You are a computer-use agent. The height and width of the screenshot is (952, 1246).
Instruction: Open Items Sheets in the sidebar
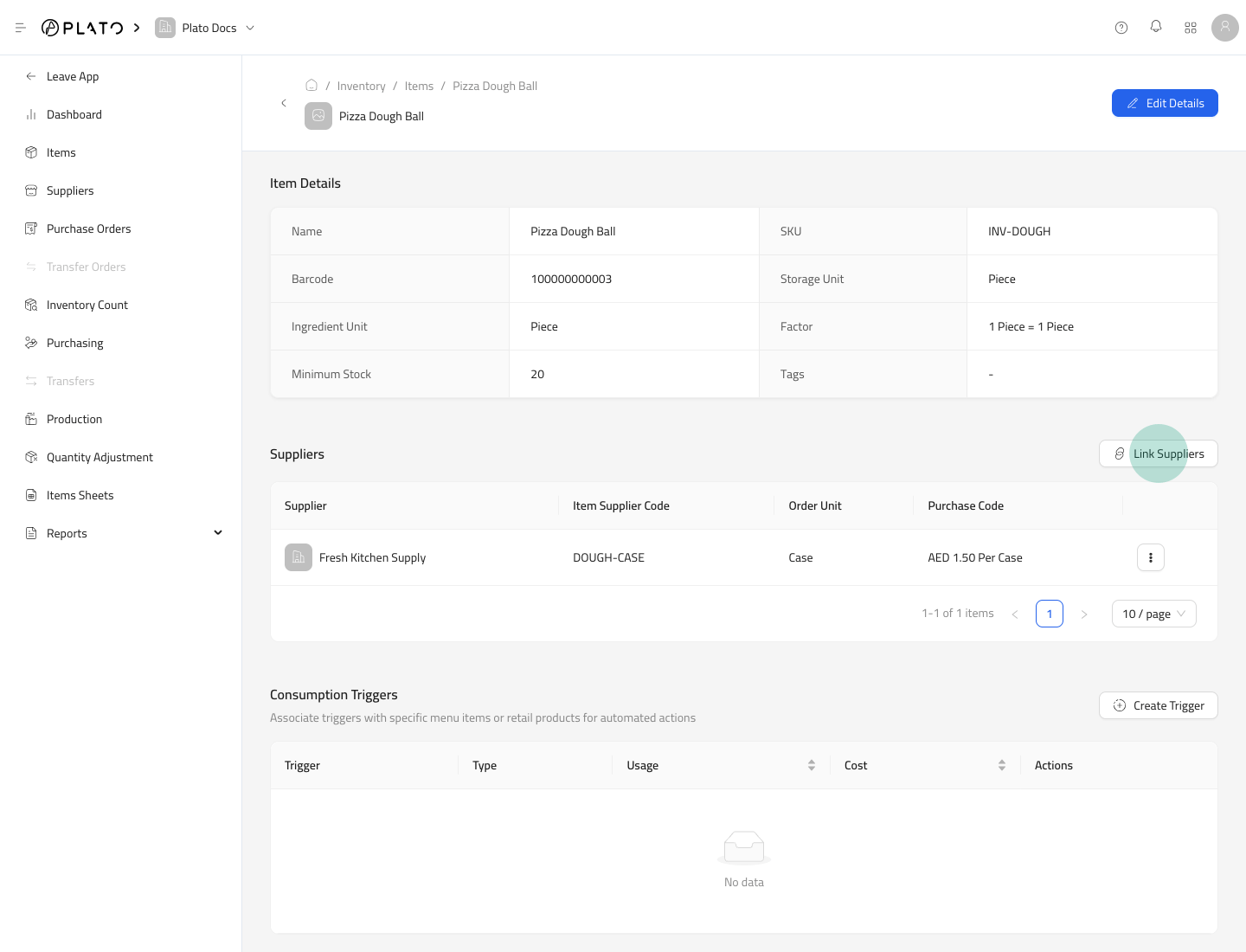[x=80, y=495]
